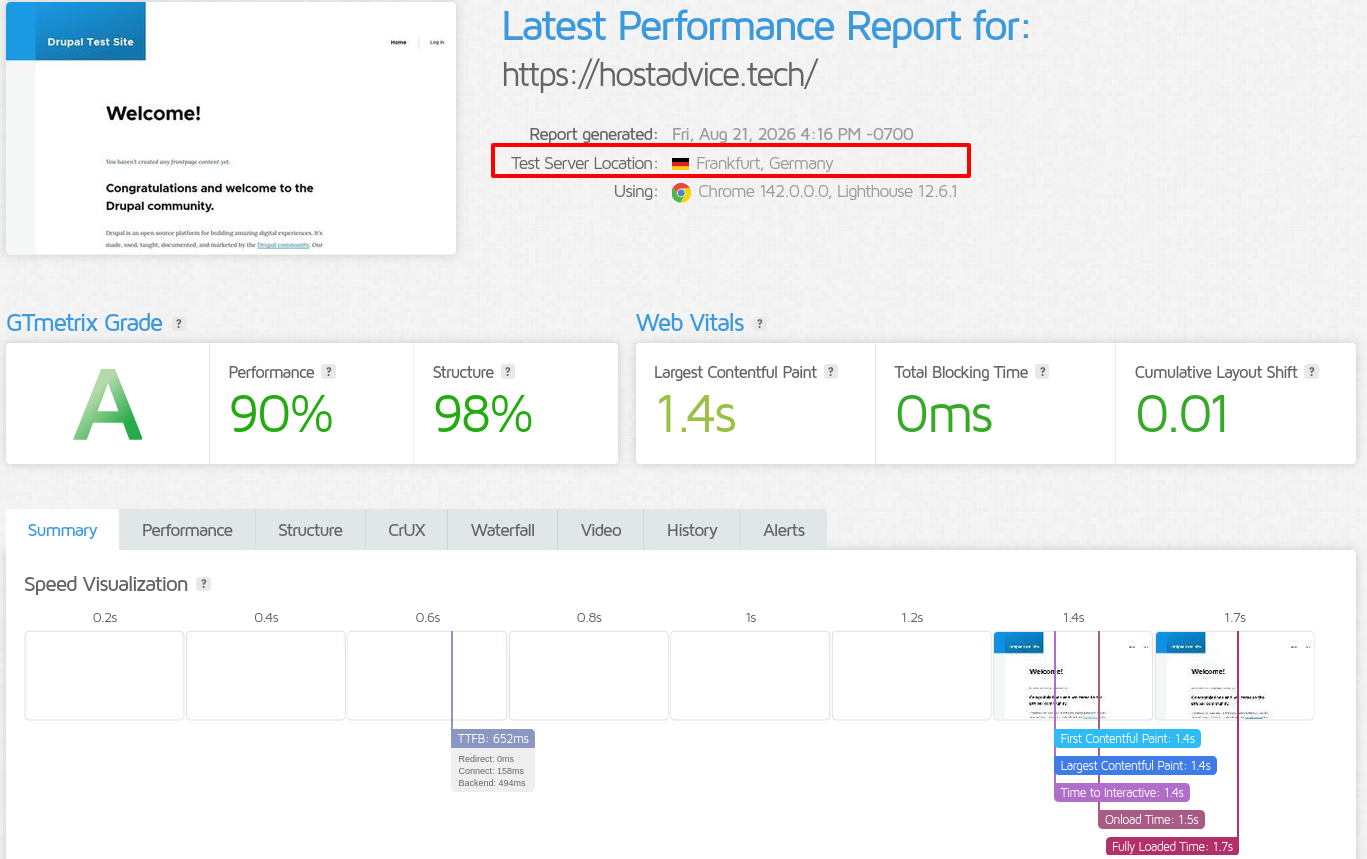Click the Speed Visualization heading
Screen dimensions: 1367x859
(106, 584)
